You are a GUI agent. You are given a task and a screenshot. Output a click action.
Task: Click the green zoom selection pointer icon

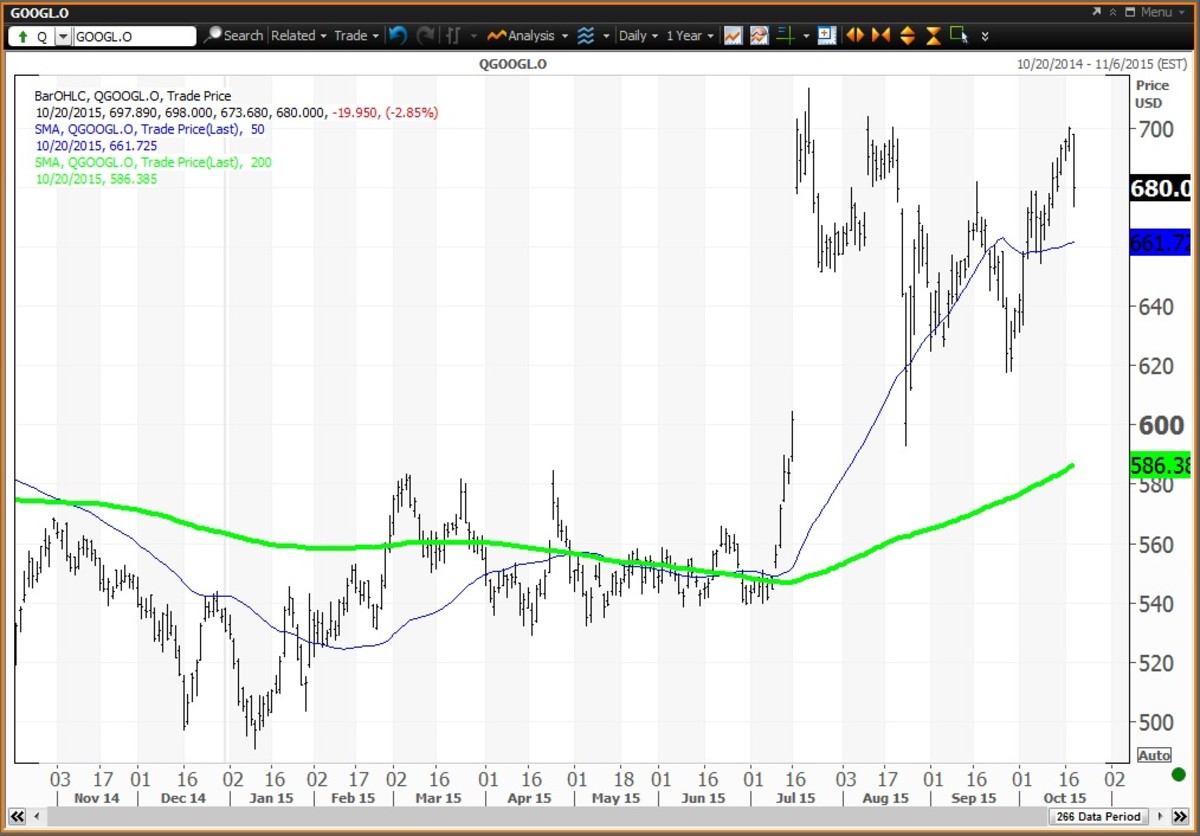pos(958,35)
